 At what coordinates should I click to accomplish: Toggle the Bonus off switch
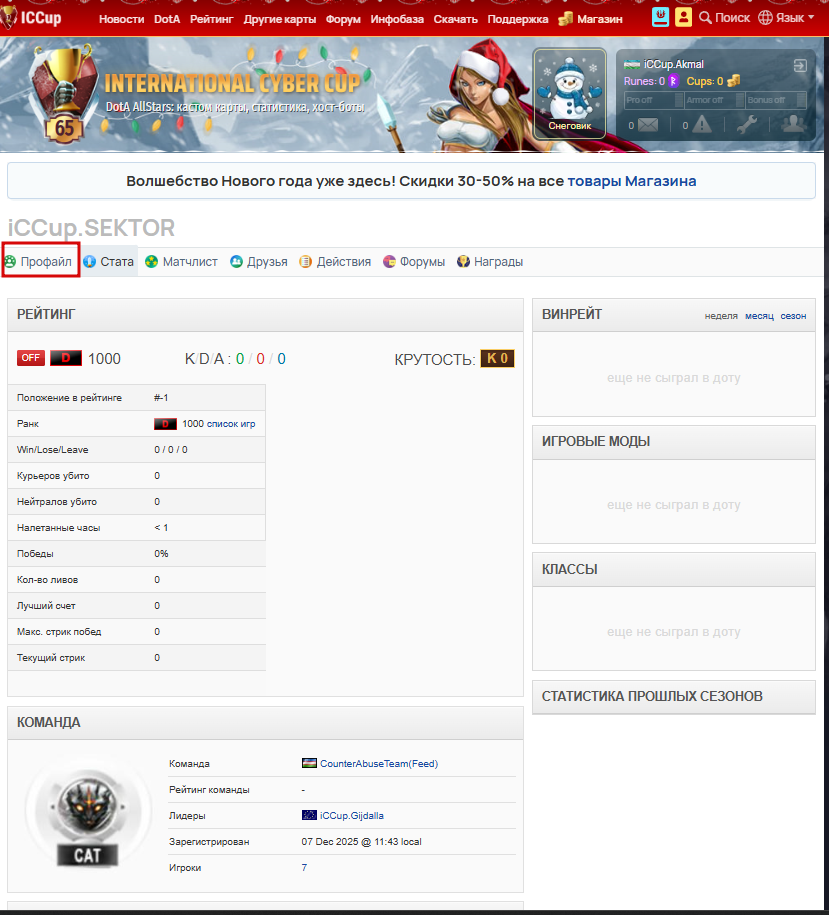pyautogui.click(x=776, y=100)
